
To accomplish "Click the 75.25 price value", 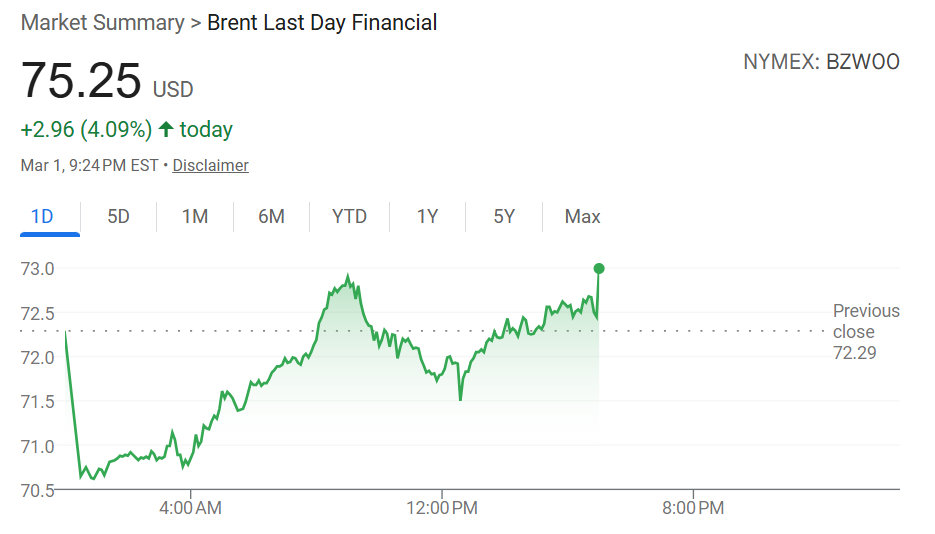I will 81,81.
